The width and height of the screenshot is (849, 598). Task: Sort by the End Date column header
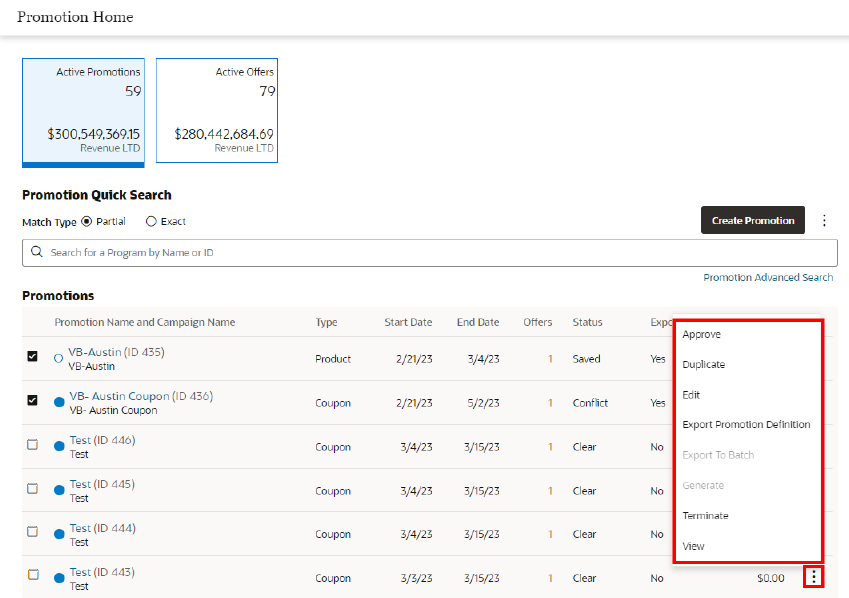pos(478,322)
